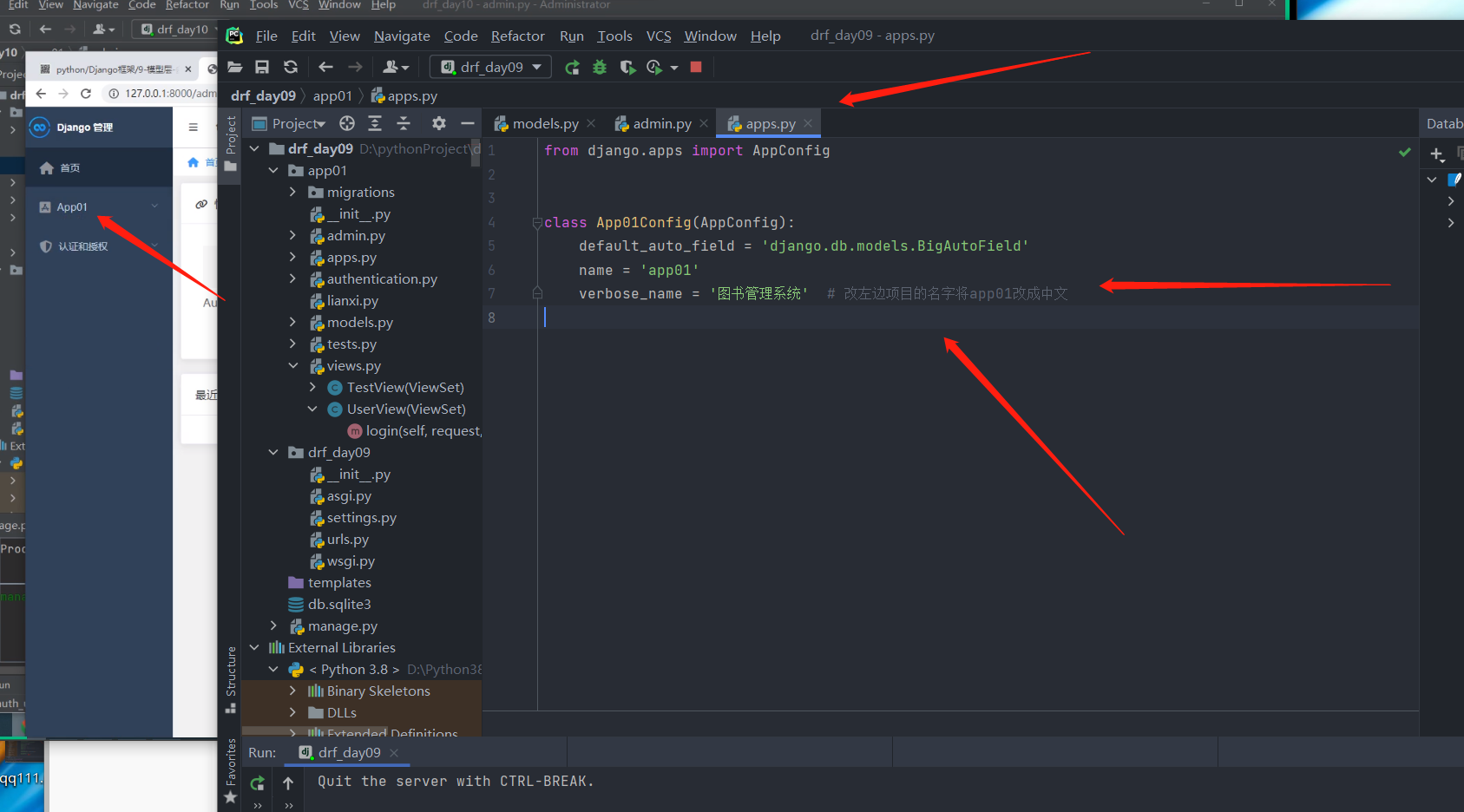Image resolution: width=1464 pixels, height=812 pixels.
Task: Collapse the External Libraries node
Action: click(254, 648)
